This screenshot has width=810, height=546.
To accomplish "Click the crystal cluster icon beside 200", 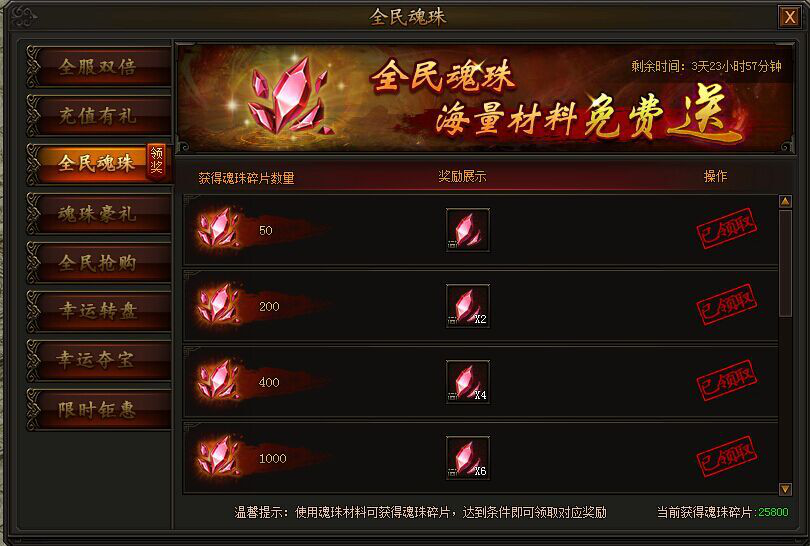I will (219, 304).
